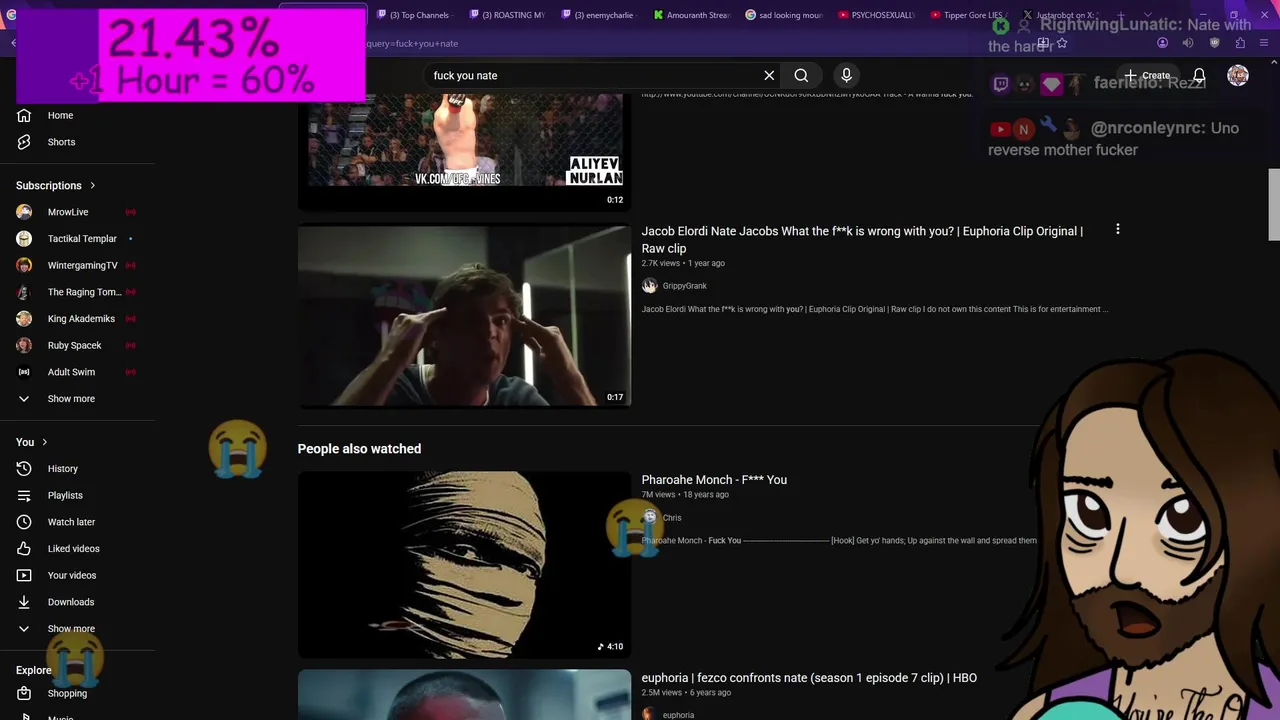
Task: Open History in the sidebar
Action: click(62, 468)
